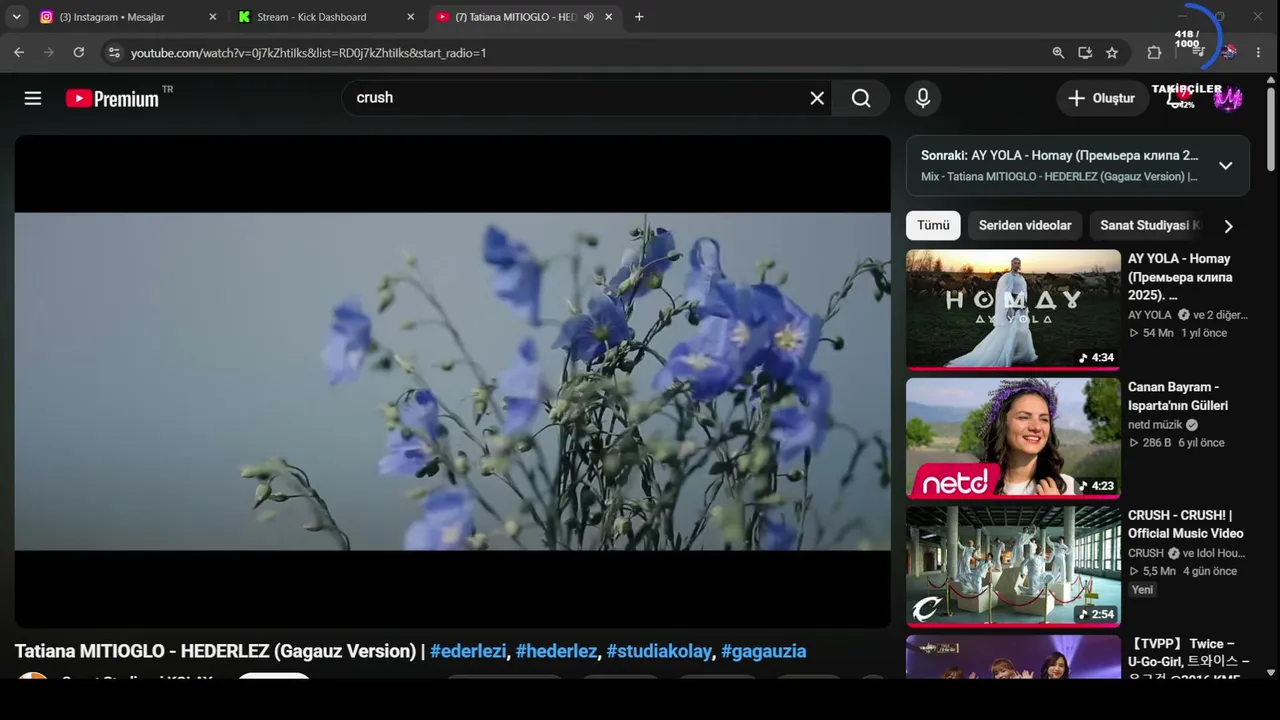The width and height of the screenshot is (1280, 720).
Task: Open the 'AY YOLA - Homay' video title
Action: pyautogui.click(x=1180, y=277)
